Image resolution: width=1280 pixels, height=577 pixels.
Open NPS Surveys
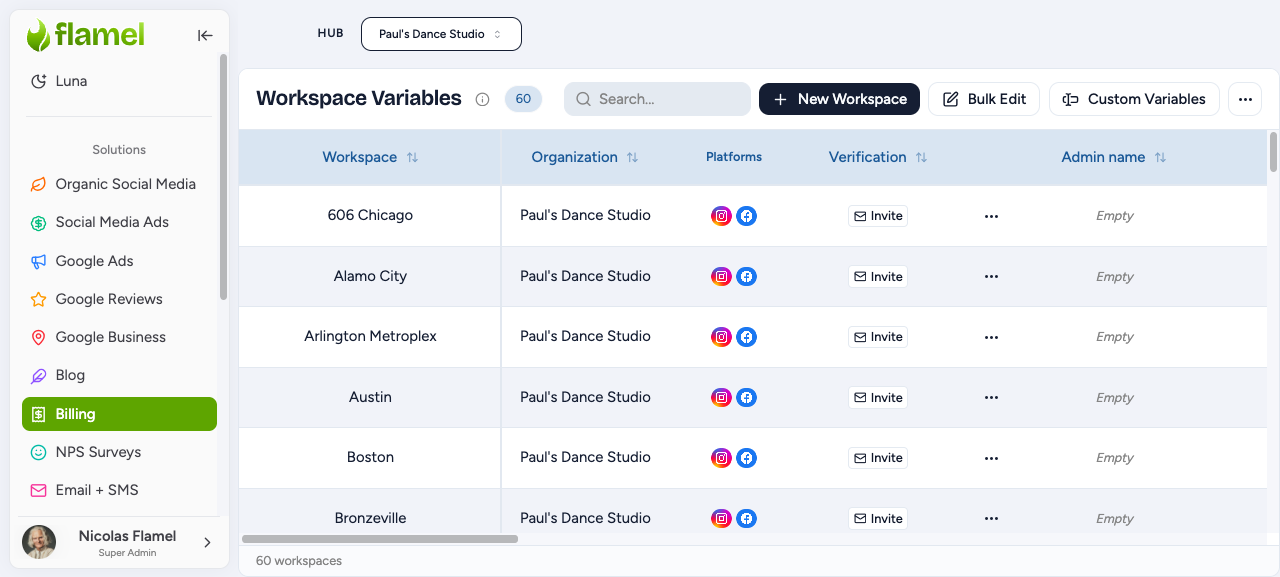click(x=119, y=452)
